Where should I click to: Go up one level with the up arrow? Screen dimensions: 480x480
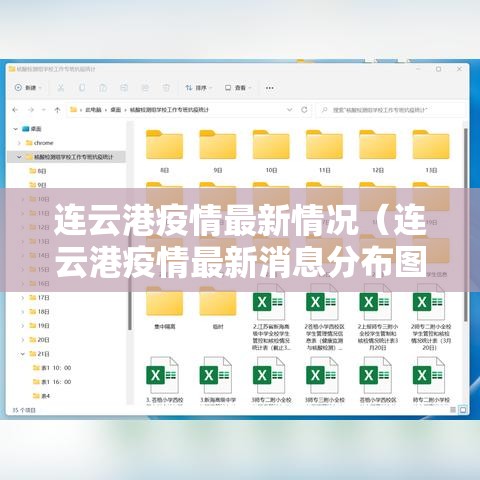[x=57, y=110]
